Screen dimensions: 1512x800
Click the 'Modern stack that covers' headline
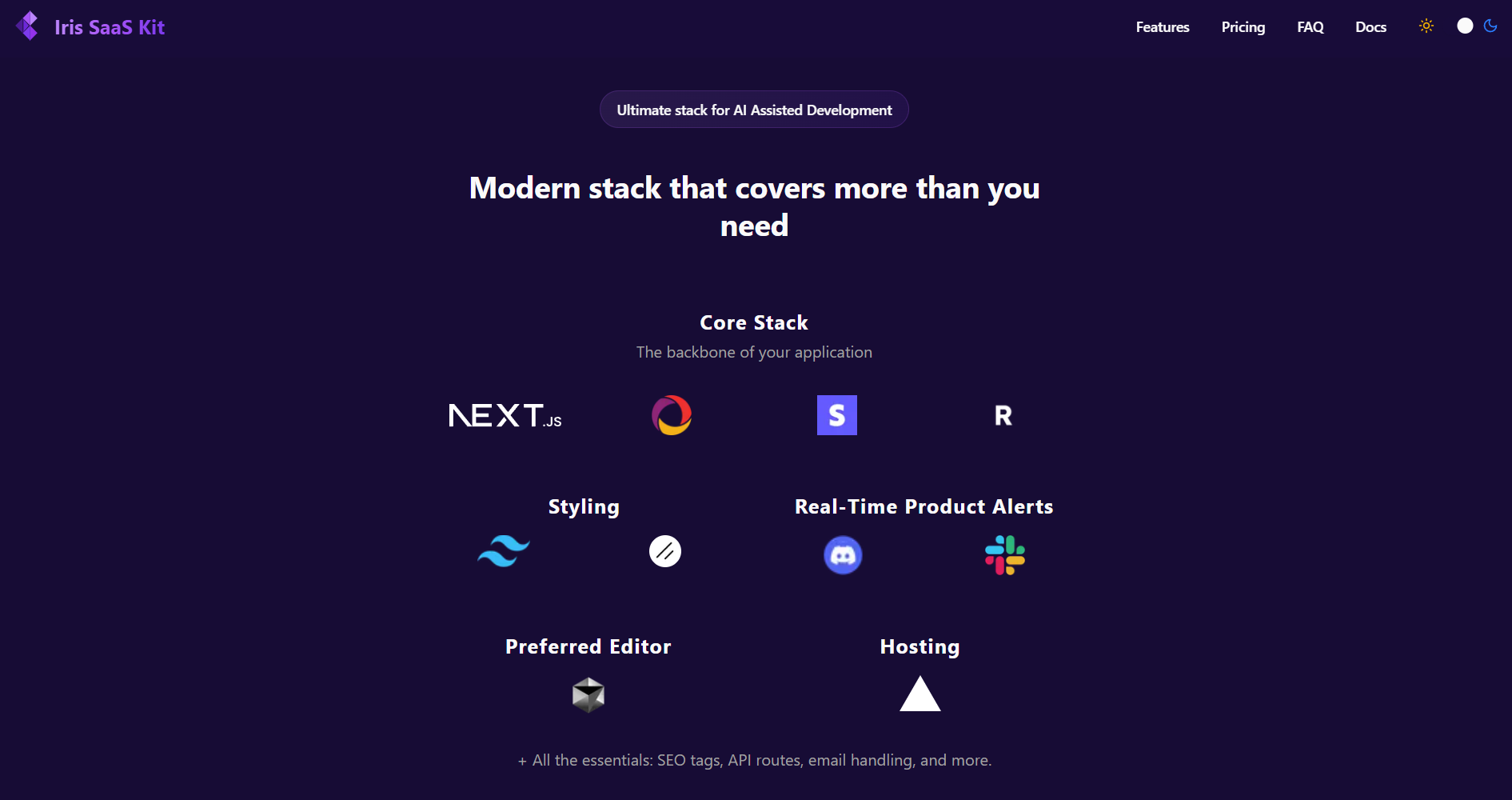pyautogui.click(x=754, y=206)
